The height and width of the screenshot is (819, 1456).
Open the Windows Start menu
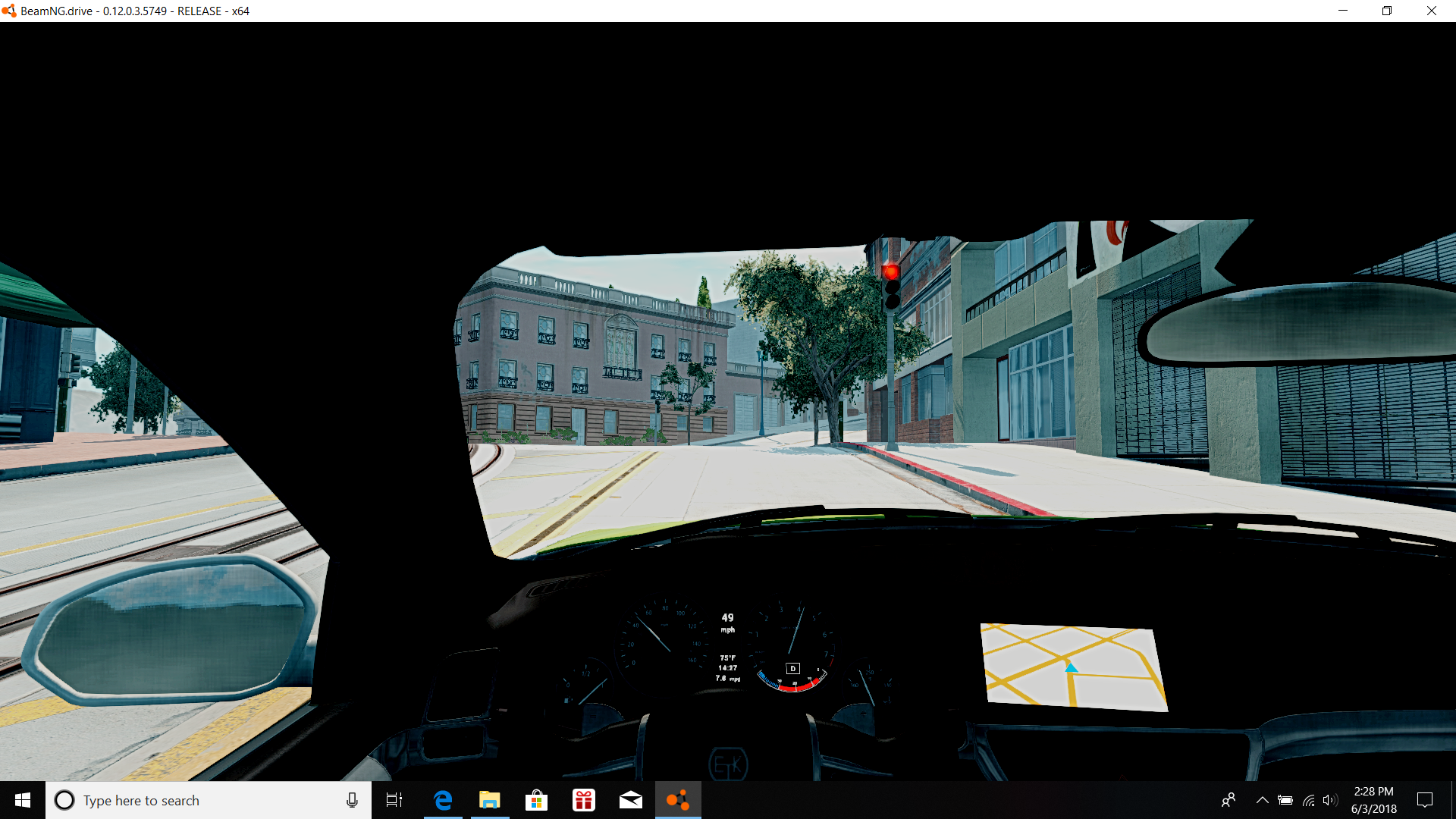point(23,800)
